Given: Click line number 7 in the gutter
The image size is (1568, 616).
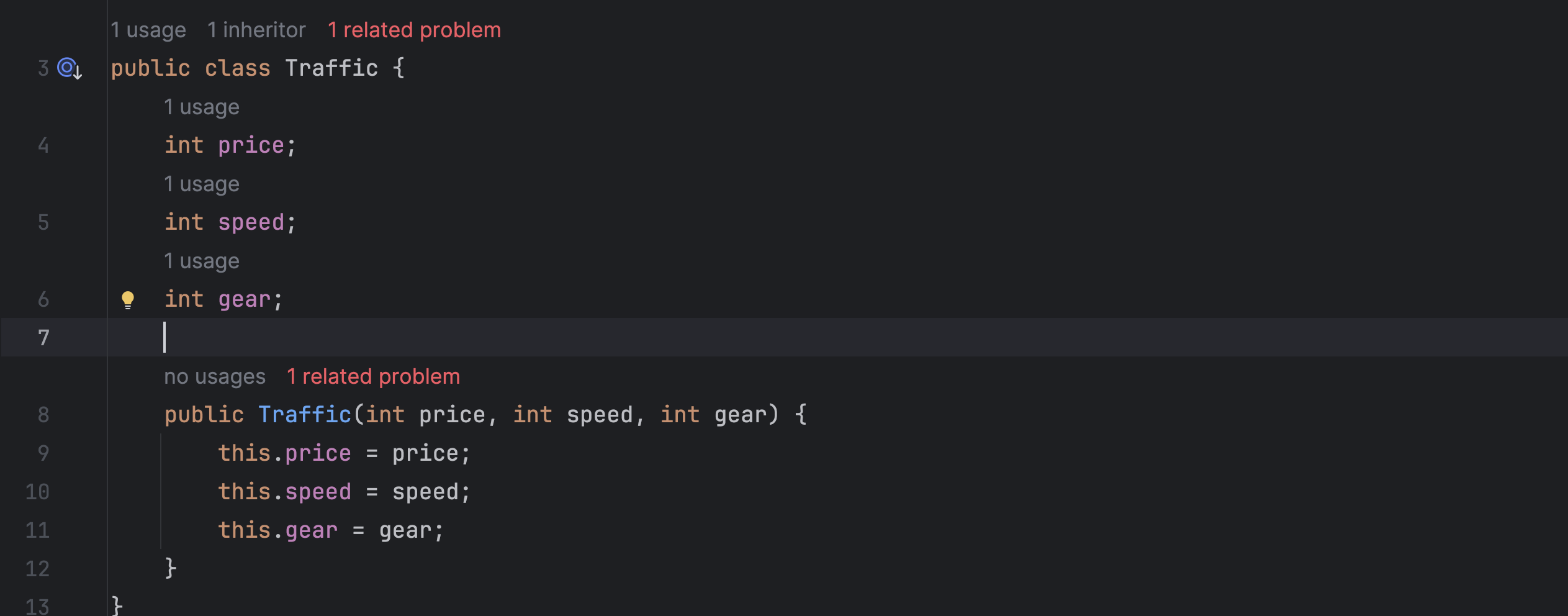Looking at the screenshot, I should point(43,338).
